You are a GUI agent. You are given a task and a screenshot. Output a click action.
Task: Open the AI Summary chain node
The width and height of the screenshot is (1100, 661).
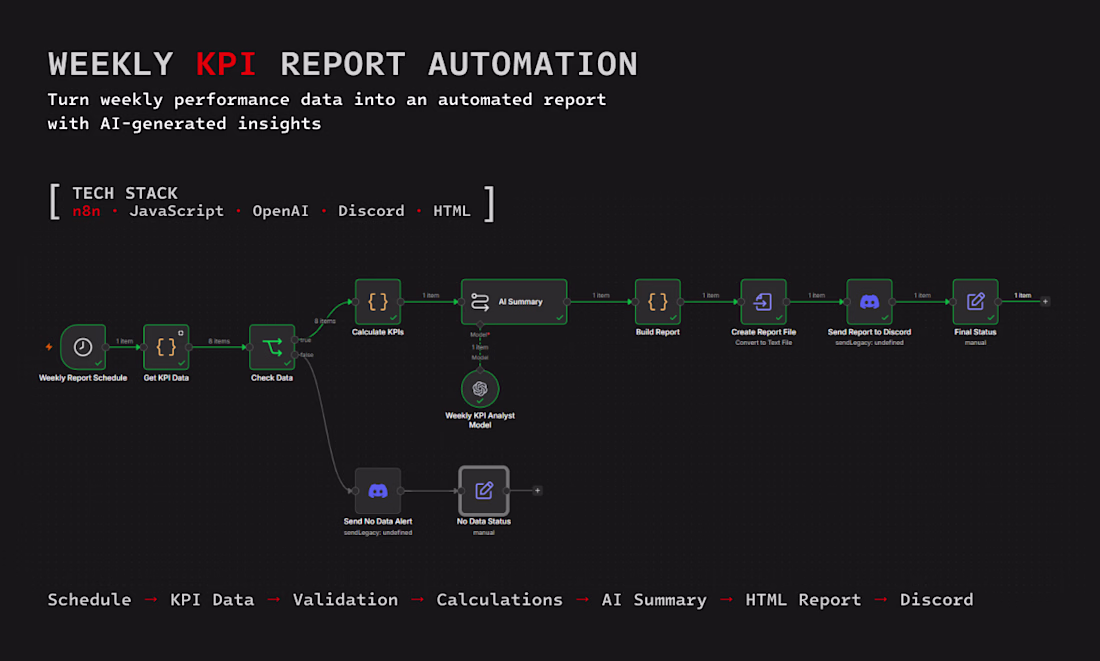pos(514,302)
